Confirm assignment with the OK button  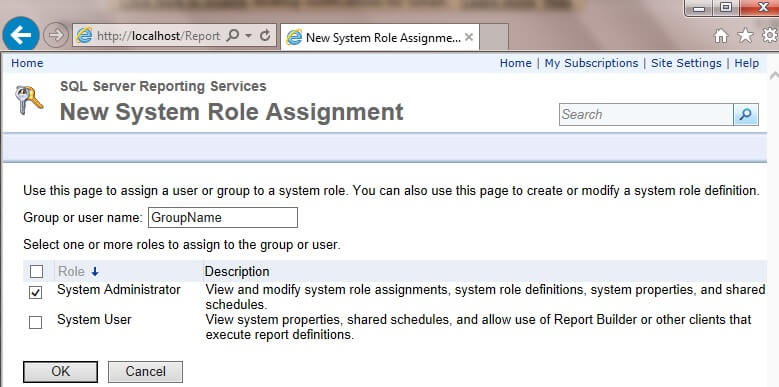61,372
